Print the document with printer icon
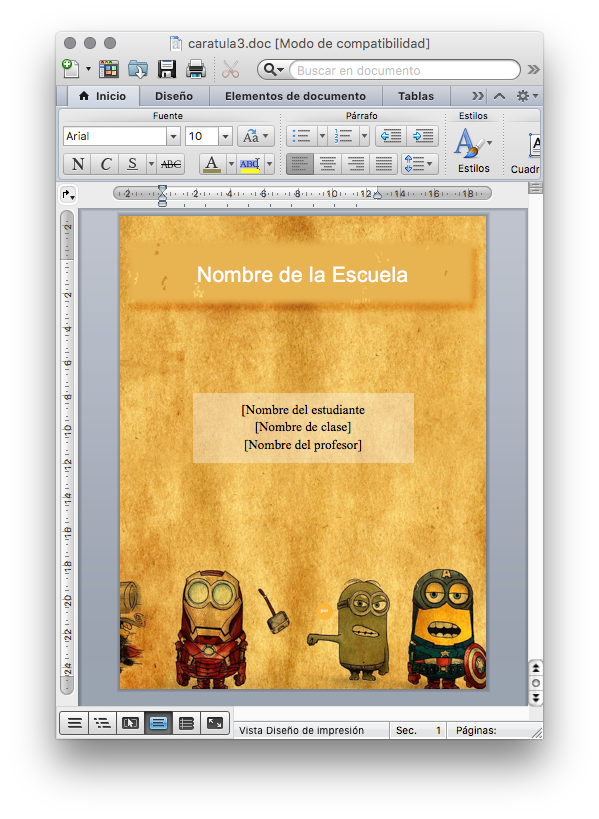This screenshot has width=599, height=819. [x=196, y=69]
